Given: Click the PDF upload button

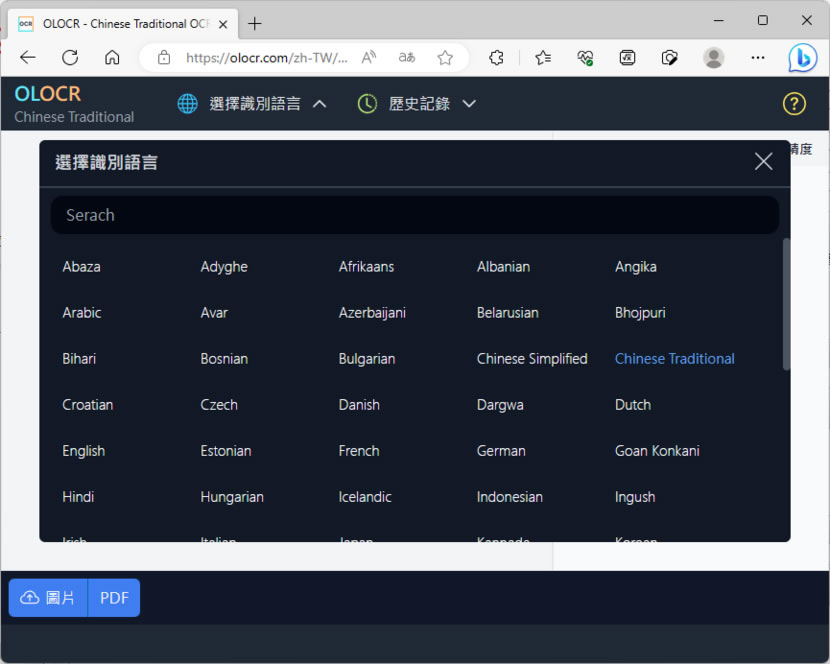Looking at the screenshot, I should 114,598.
